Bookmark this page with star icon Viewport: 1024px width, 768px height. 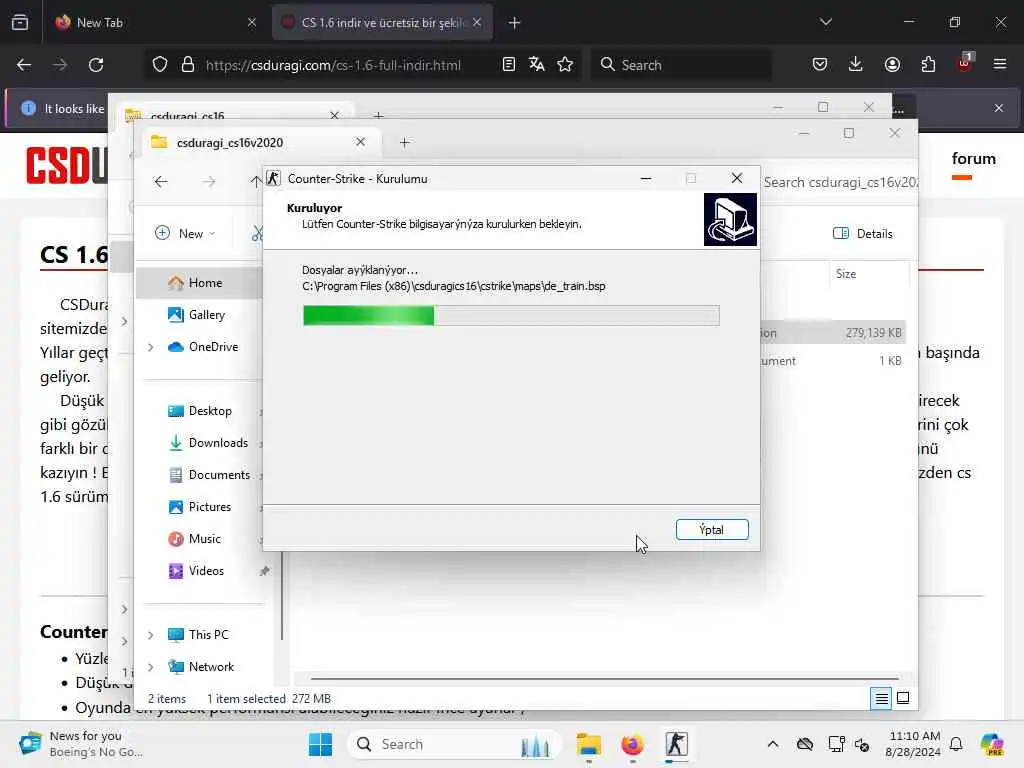[x=565, y=64]
